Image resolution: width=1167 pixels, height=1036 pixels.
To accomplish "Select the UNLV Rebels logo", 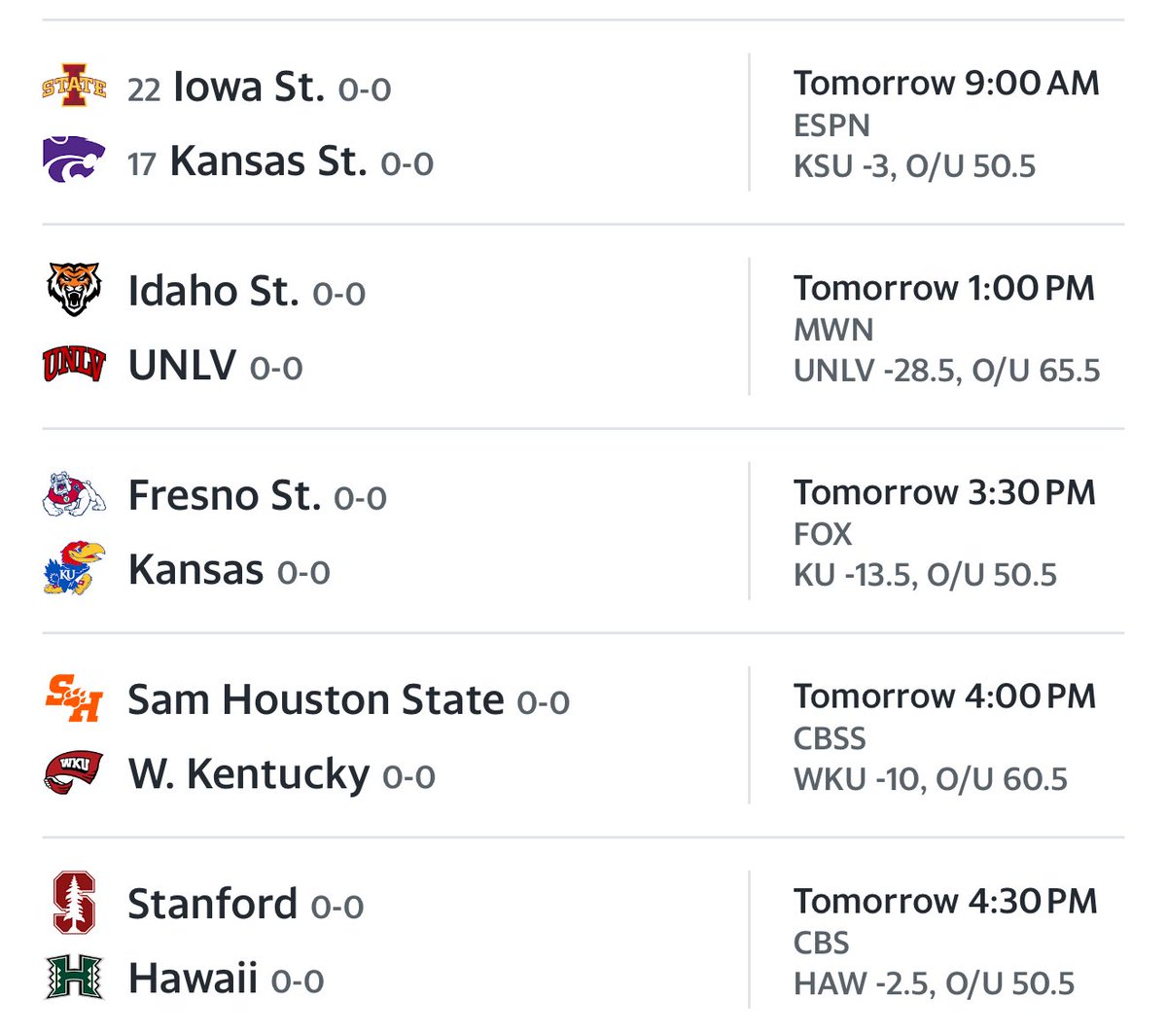I will pos(74,365).
